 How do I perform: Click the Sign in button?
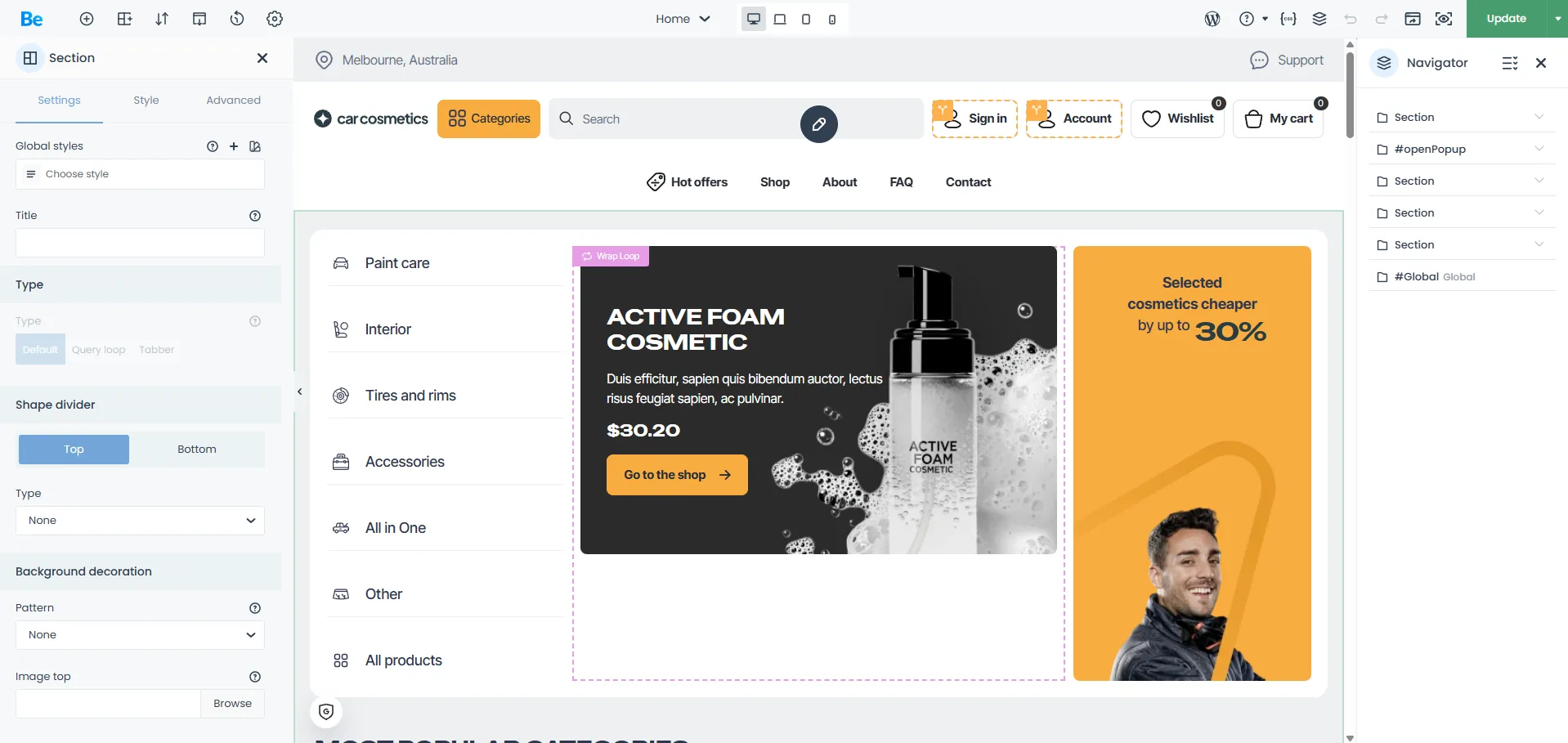click(975, 119)
